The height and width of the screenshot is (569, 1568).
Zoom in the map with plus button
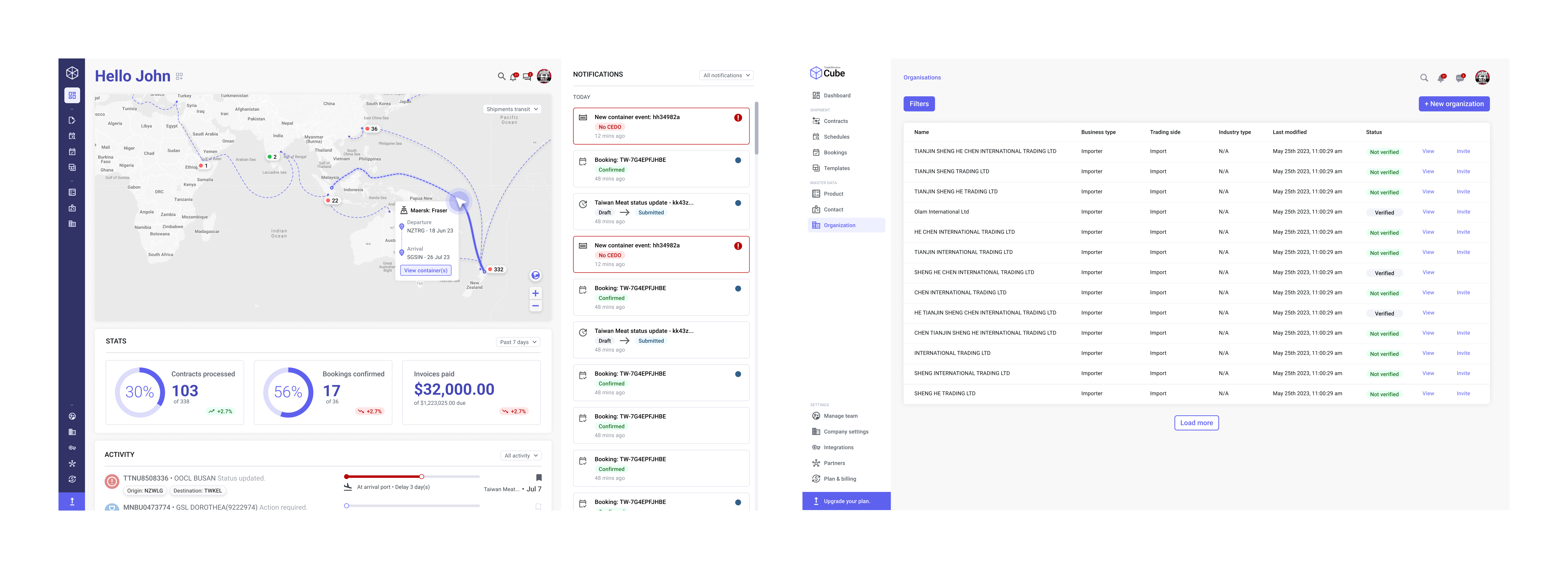536,293
